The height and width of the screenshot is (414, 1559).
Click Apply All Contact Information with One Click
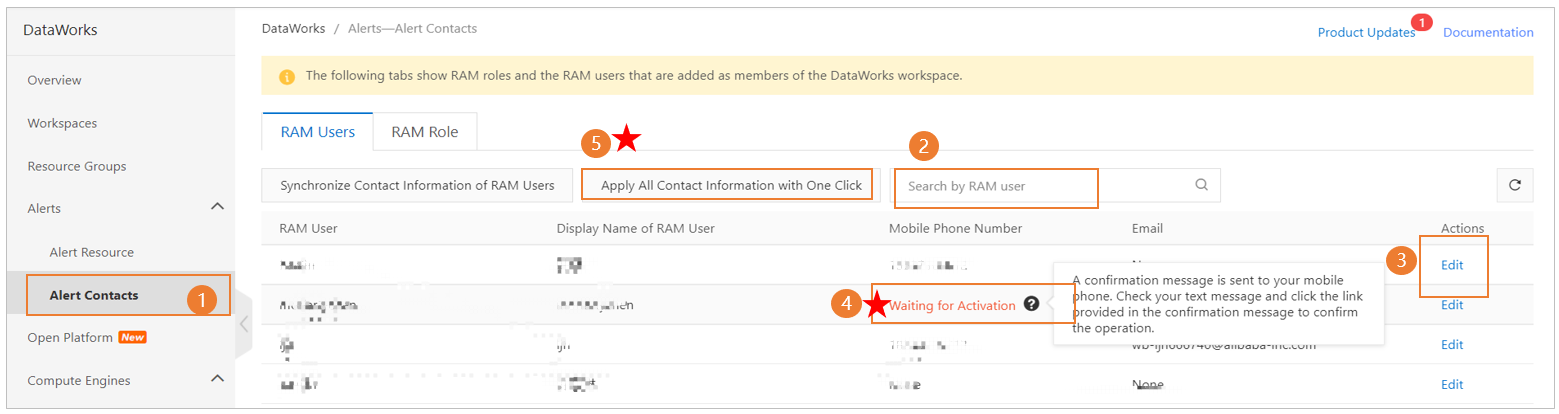pyautogui.click(x=731, y=185)
